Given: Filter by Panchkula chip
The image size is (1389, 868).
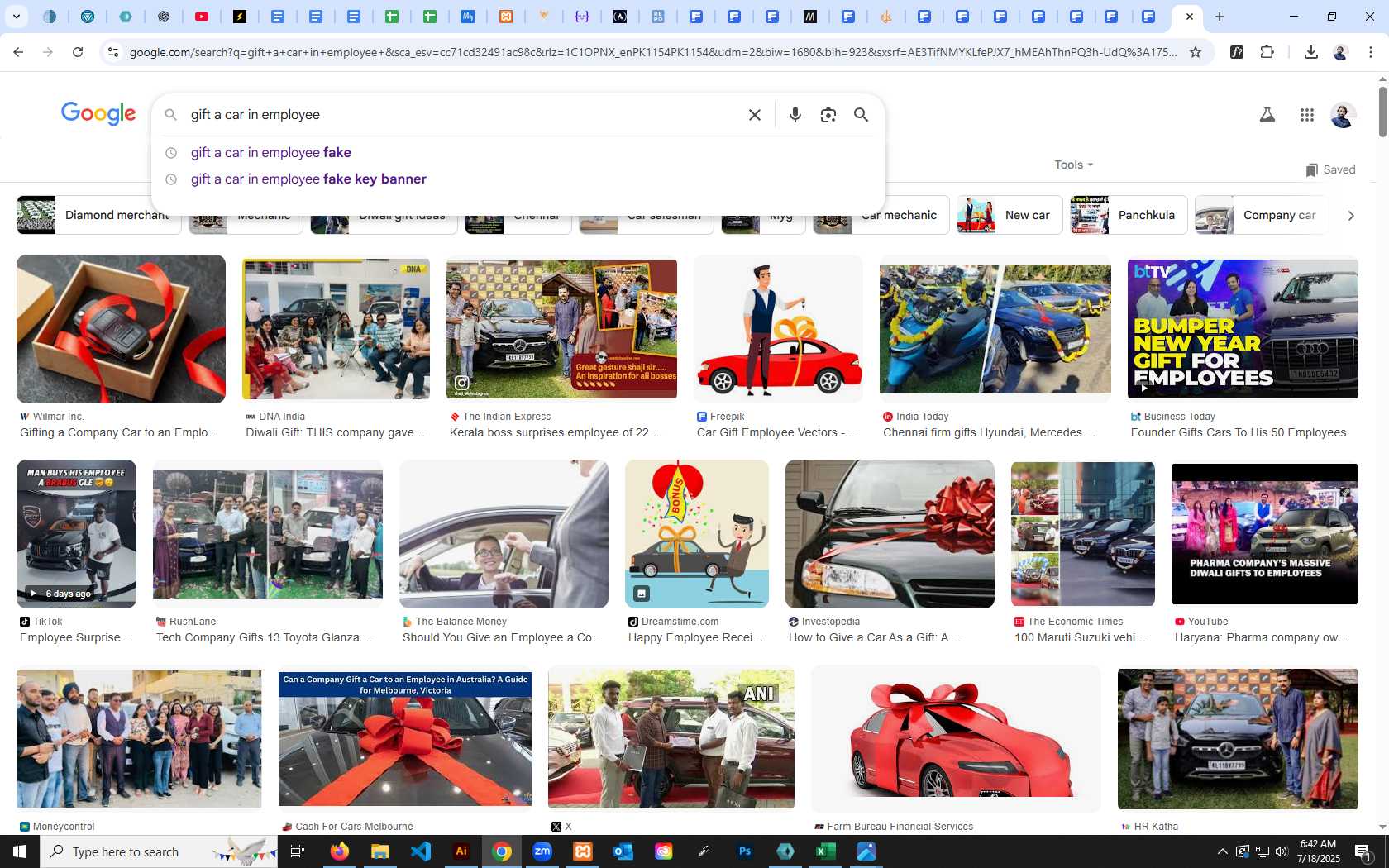Looking at the screenshot, I should point(1129,215).
